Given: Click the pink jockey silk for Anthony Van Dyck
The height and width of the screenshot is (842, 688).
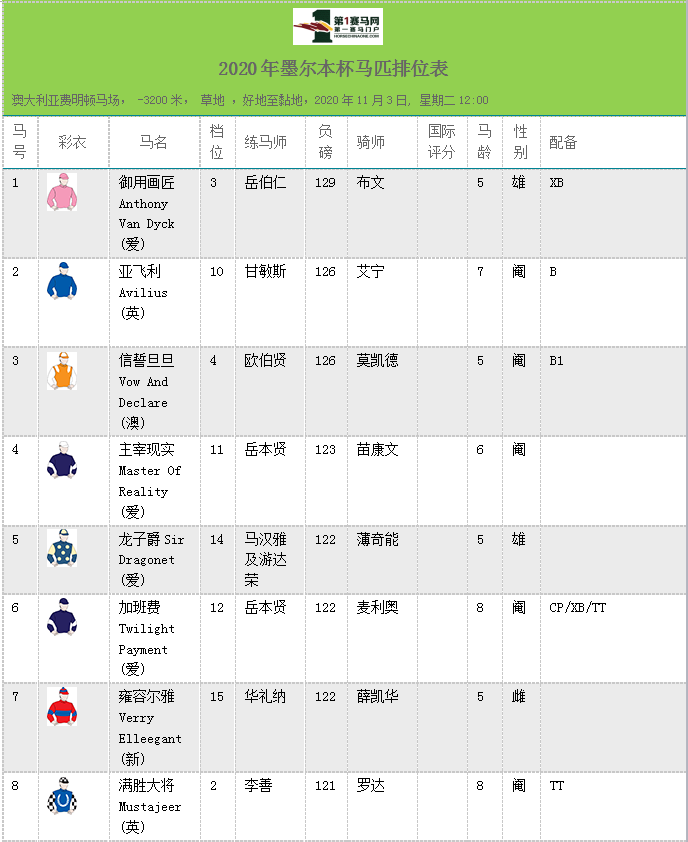Looking at the screenshot, I should 62,192.
